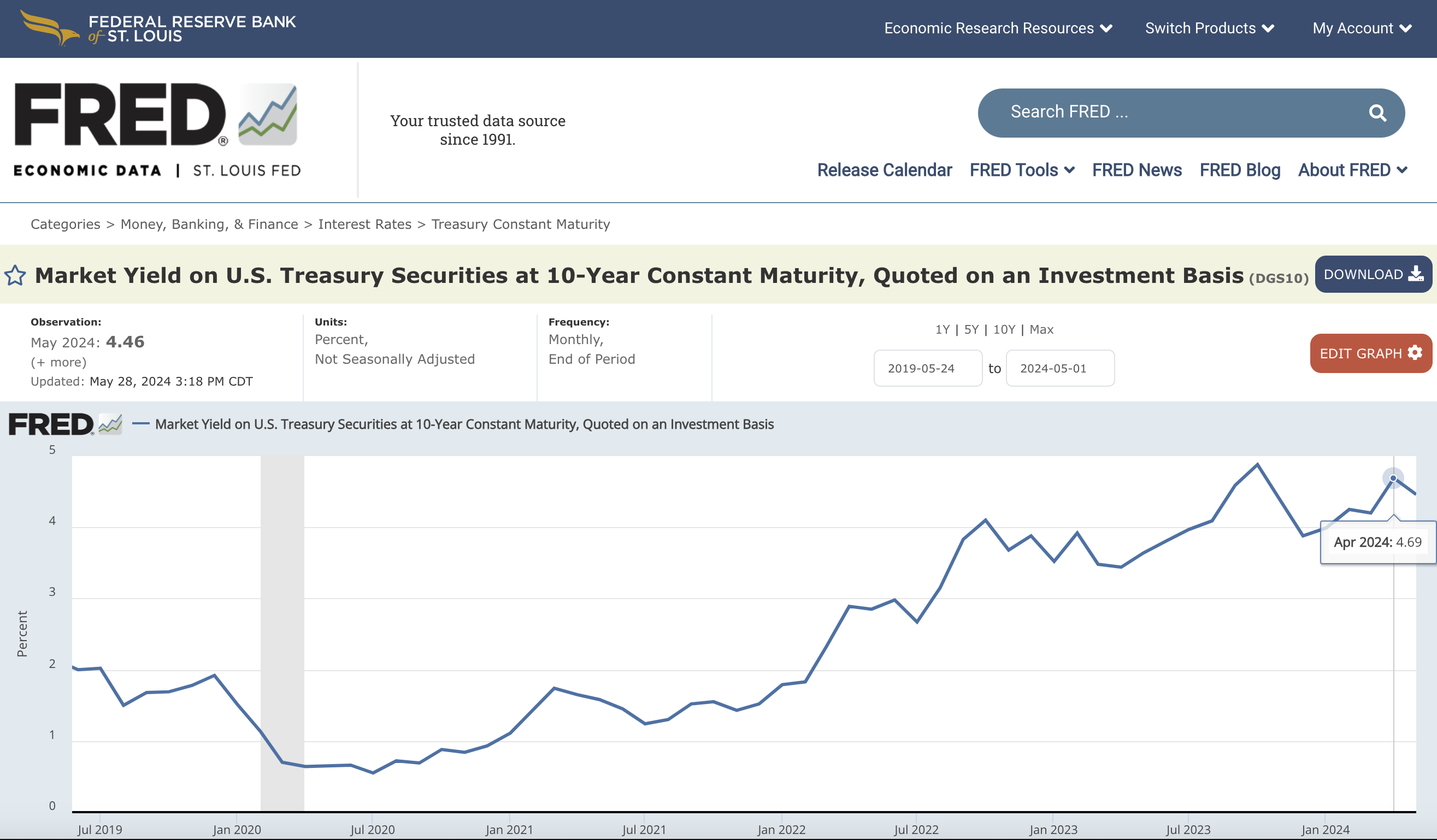
Task: Click the May 2024 observation value 4.46
Action: (126, 341)
